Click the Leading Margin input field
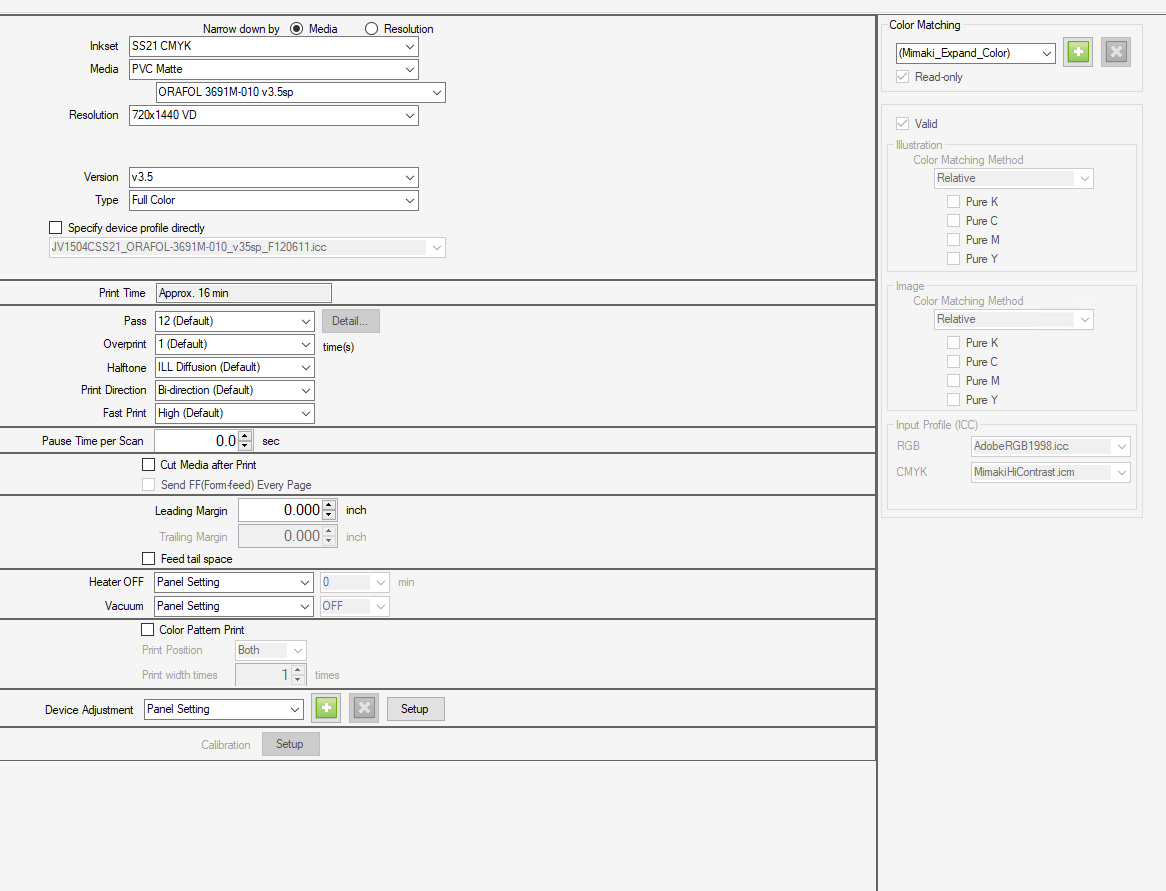The image size is (1166, 891). click(x=280, y=510)
